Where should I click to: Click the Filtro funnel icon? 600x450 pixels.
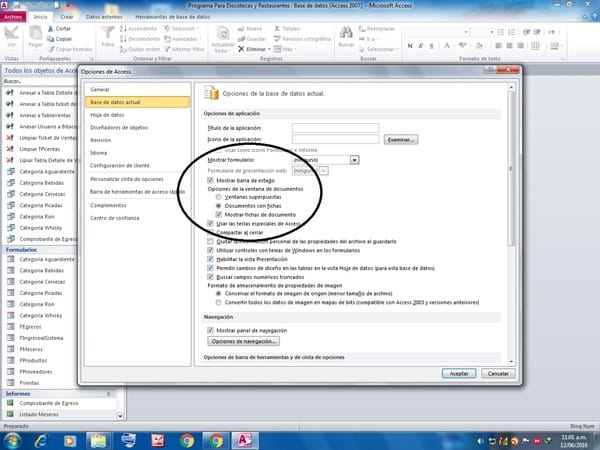pyautogui.click(x=108, y=33)
